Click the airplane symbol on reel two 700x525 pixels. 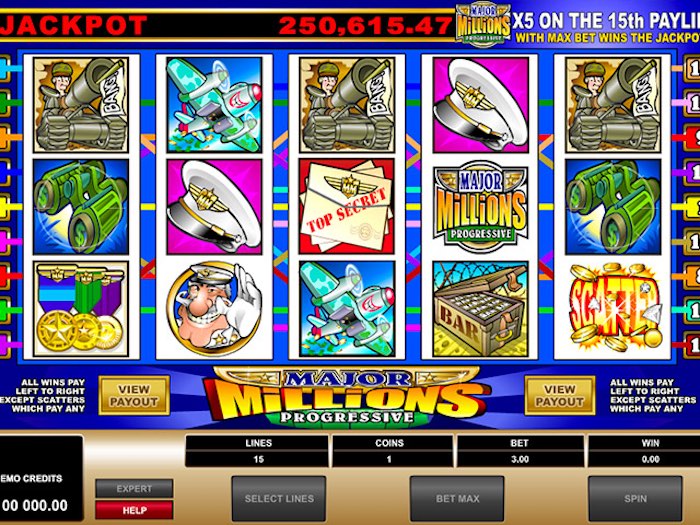coord(214,104)
